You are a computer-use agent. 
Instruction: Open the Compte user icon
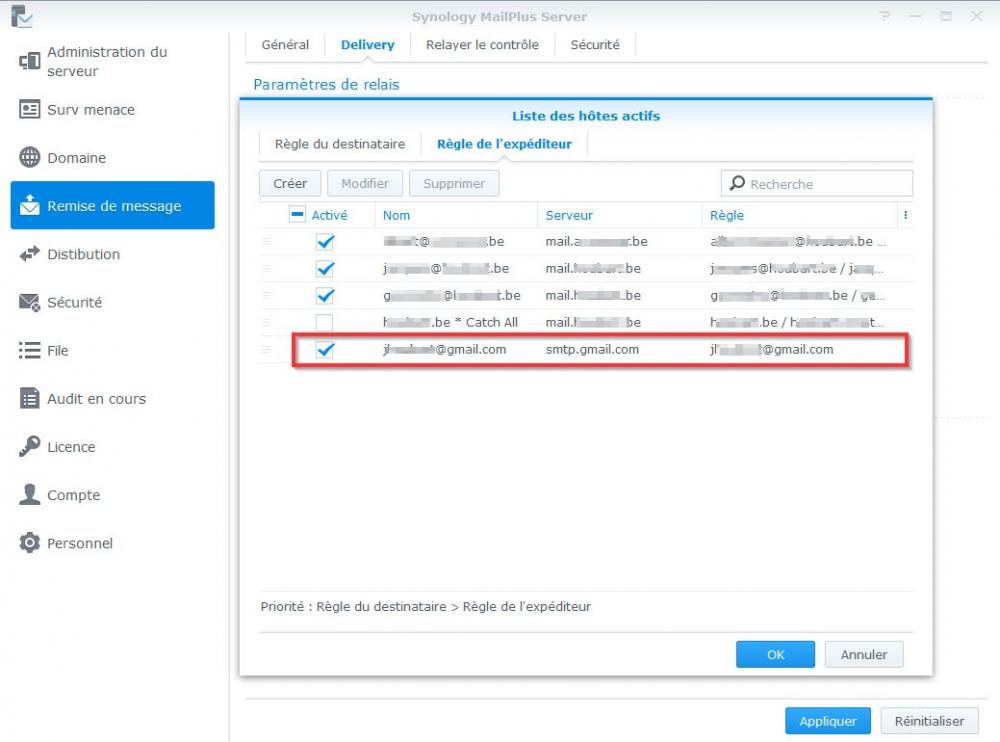point(29,494)
